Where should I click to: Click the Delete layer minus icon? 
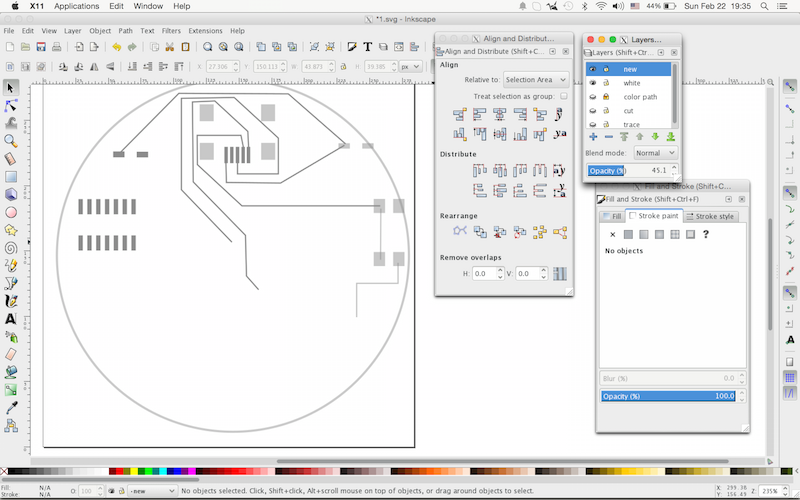(x=609, y=137)
